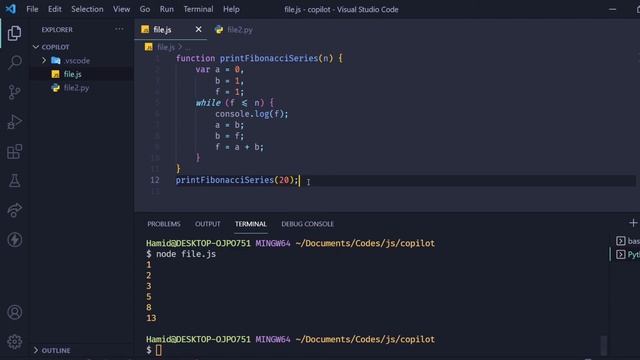Click the VS Code logo icon
Image resolution: width=640 pixels, height=360 pixels.
pyautogui.click(x=11, y=9)
